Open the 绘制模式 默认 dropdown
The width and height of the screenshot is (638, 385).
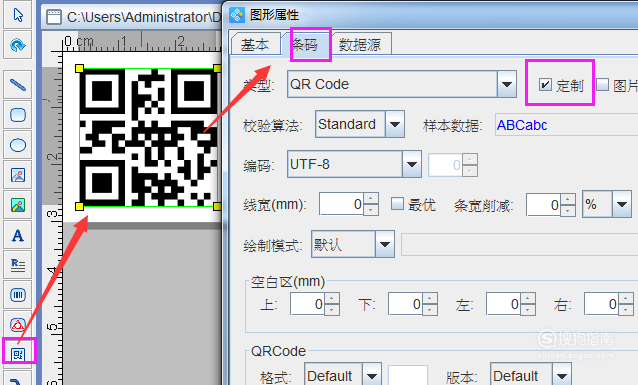(x=385, y=244)
